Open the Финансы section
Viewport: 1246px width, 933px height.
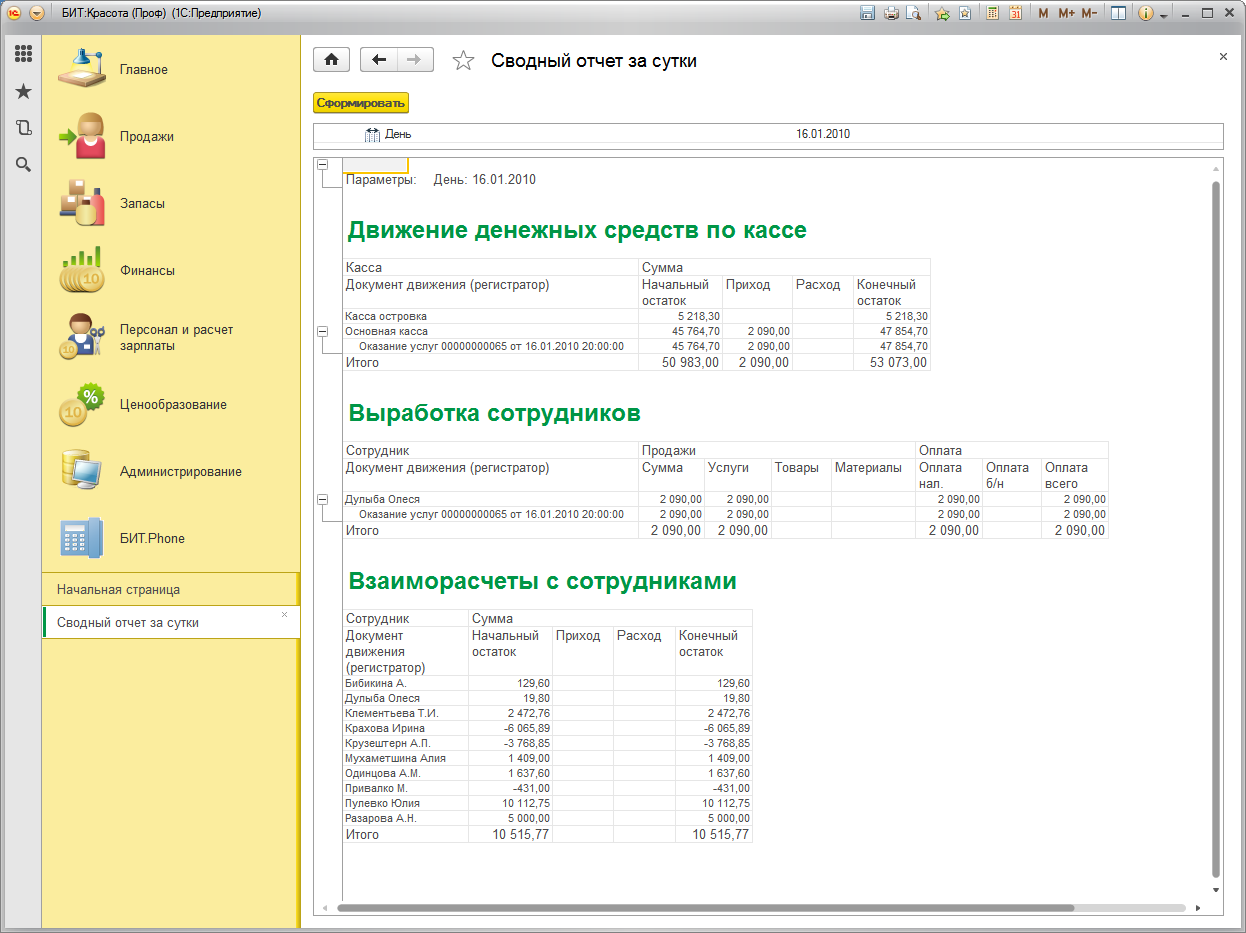[147, 270]
